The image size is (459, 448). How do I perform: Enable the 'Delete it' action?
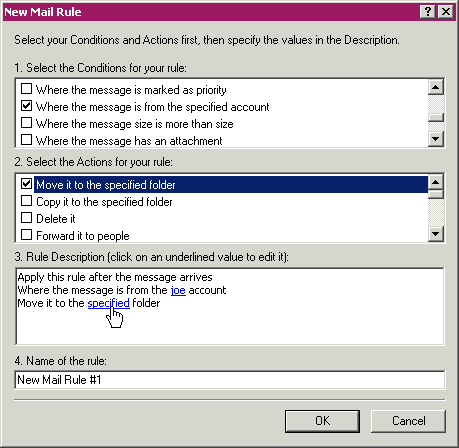[26, 218]
